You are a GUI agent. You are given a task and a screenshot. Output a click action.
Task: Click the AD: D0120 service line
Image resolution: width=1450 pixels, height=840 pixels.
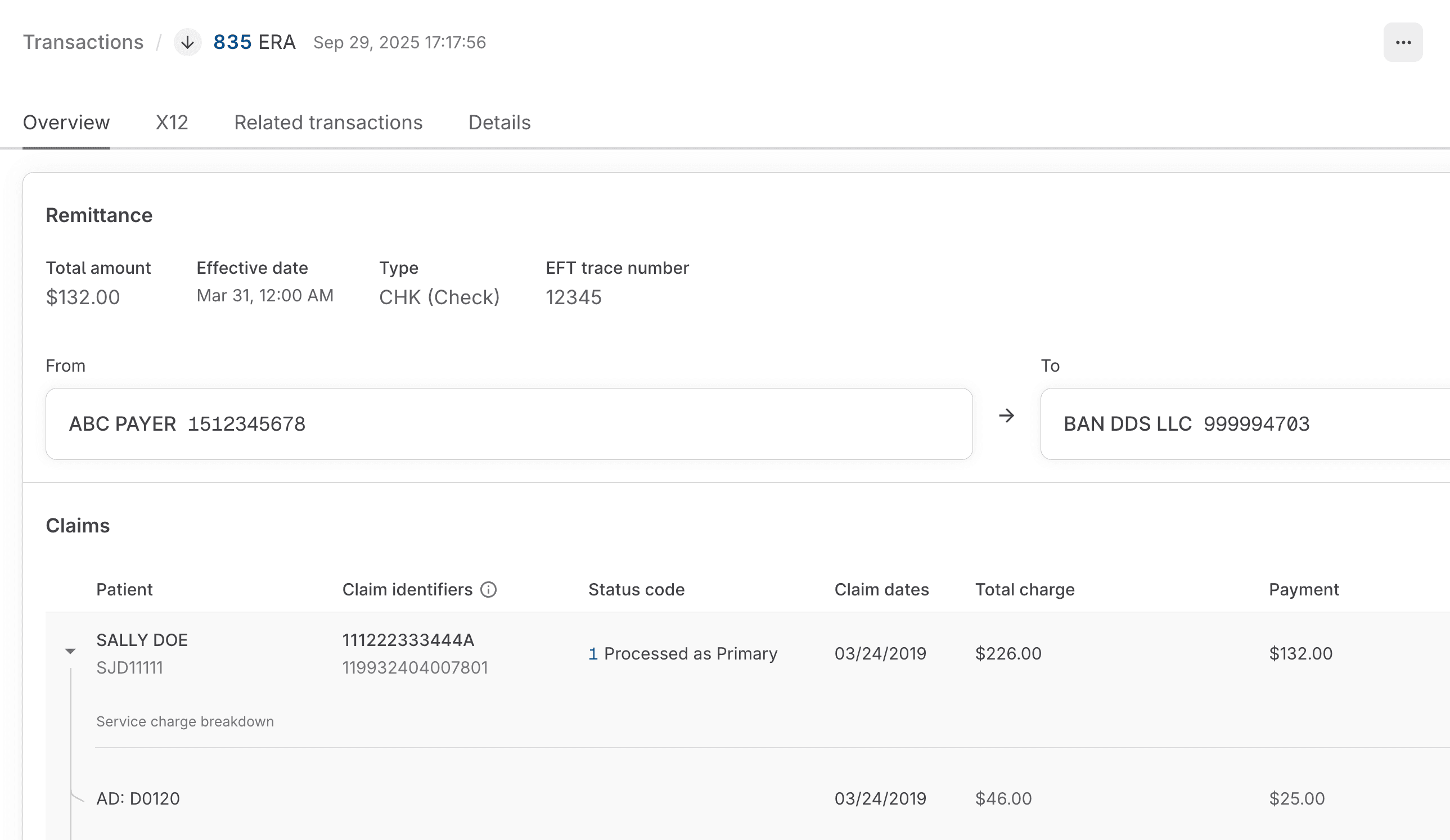(138, 798)
